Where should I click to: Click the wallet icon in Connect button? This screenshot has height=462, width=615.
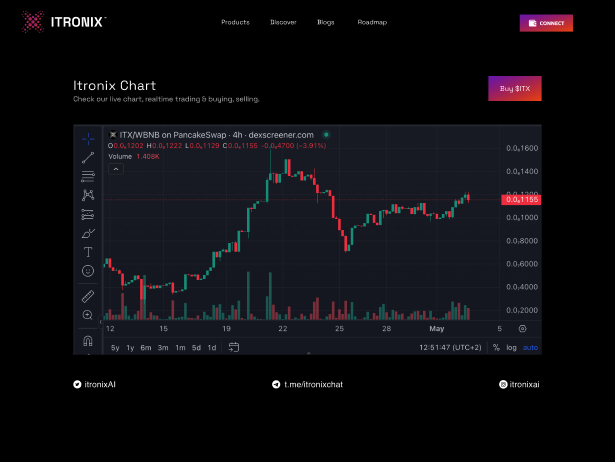tap(532, 23)
